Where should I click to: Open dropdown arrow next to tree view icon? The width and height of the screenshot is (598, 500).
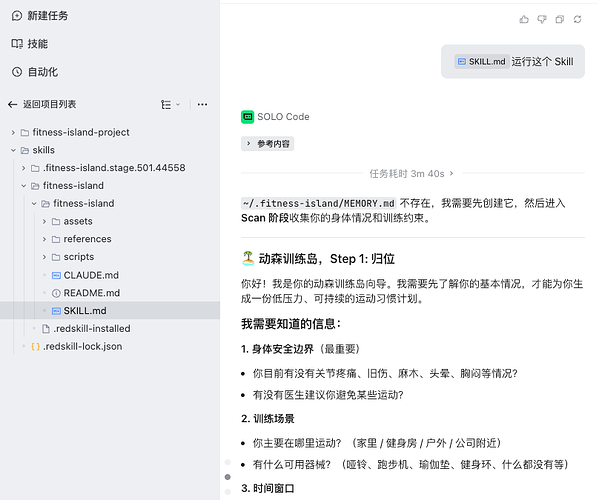click(x=178, y=105)
